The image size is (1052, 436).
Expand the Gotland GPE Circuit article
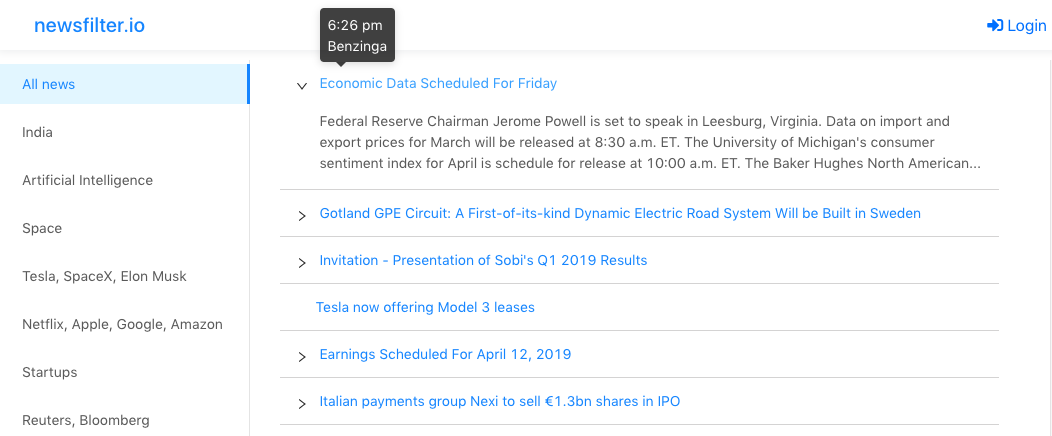coord(301,216)
